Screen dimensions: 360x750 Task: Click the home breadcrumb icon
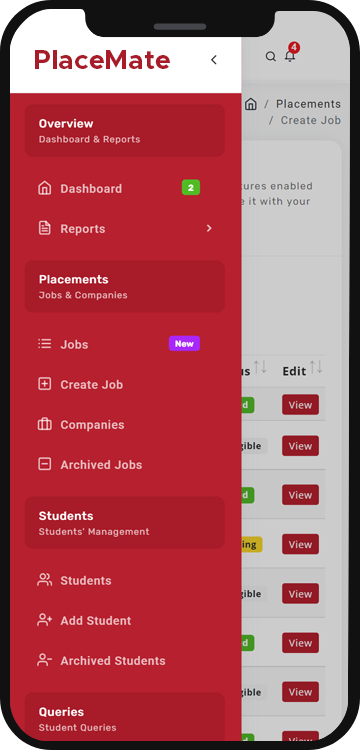coord(251,104)
